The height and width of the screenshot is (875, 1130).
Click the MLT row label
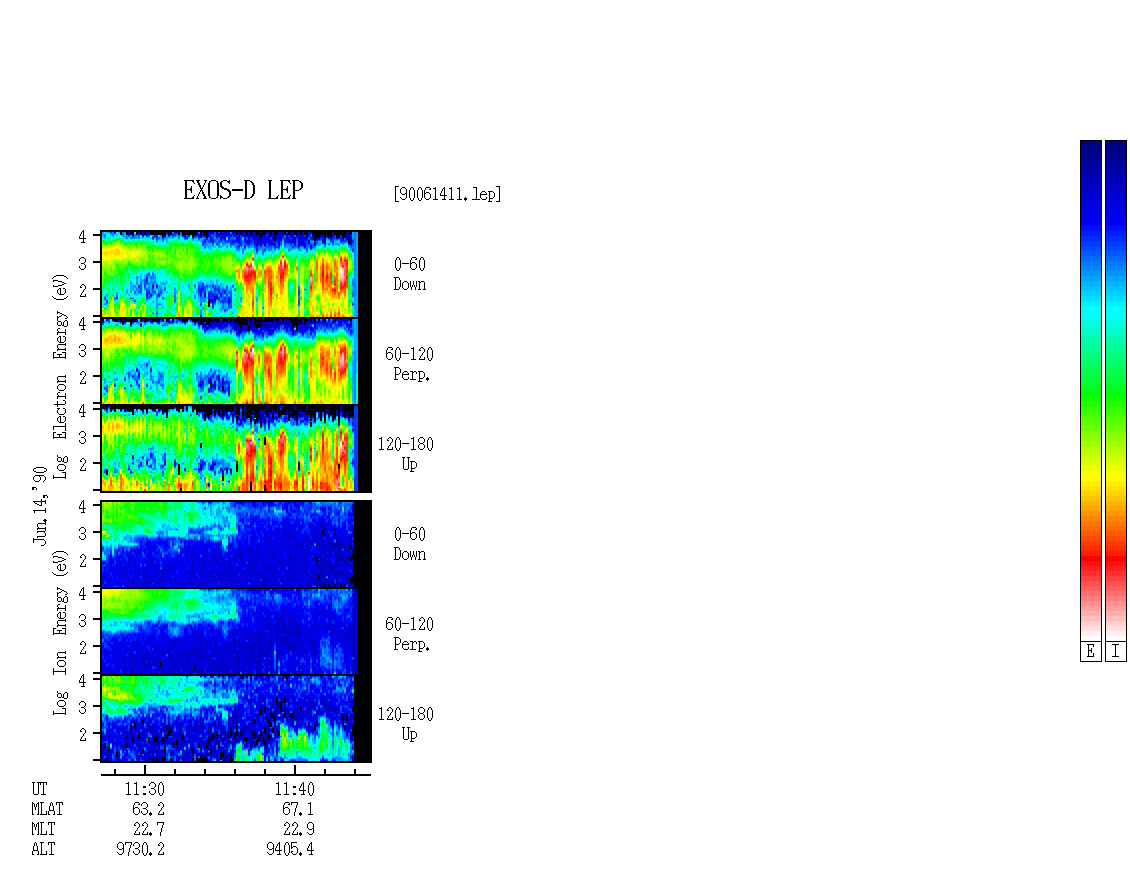(43, 830)
